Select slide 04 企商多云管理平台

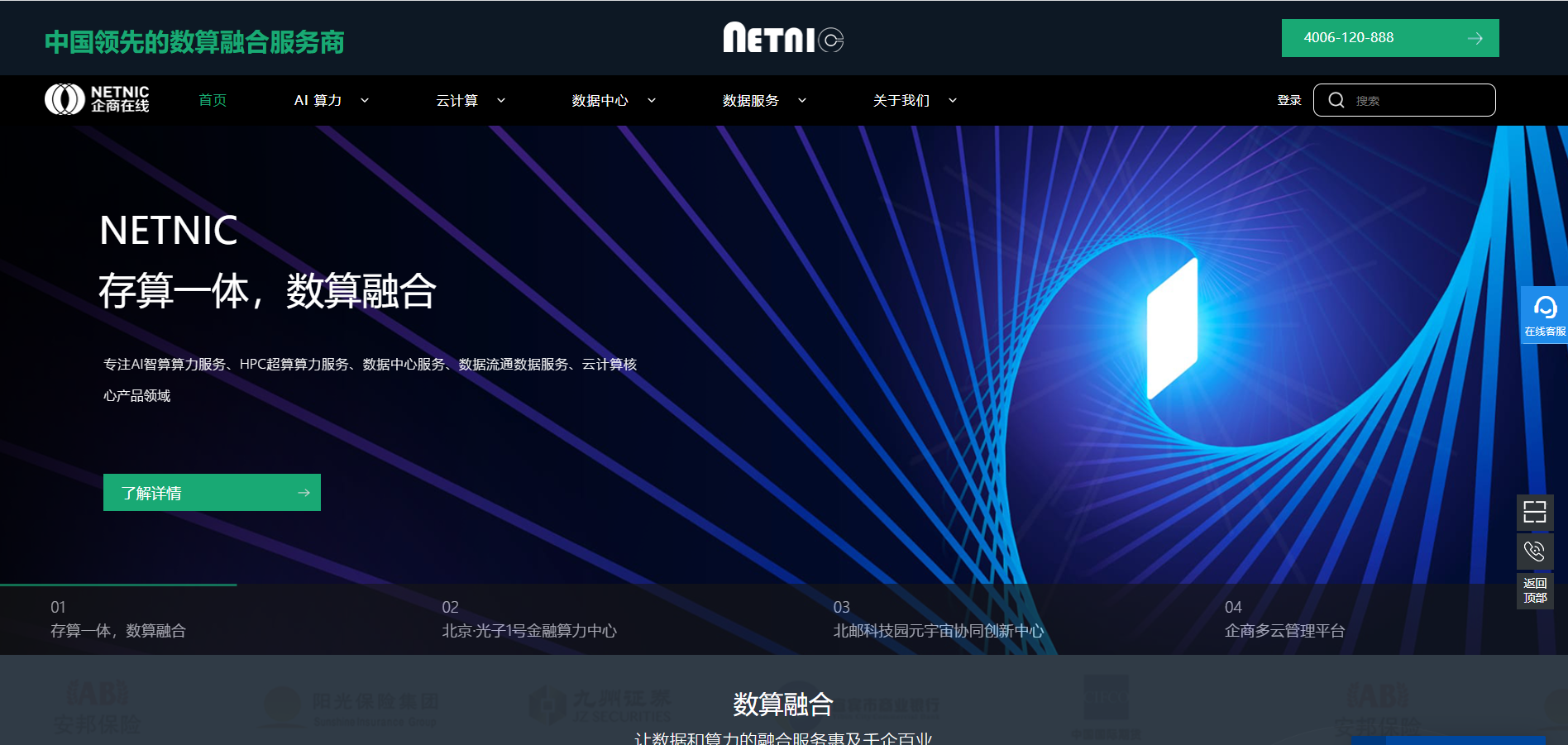pos(1284,619)
